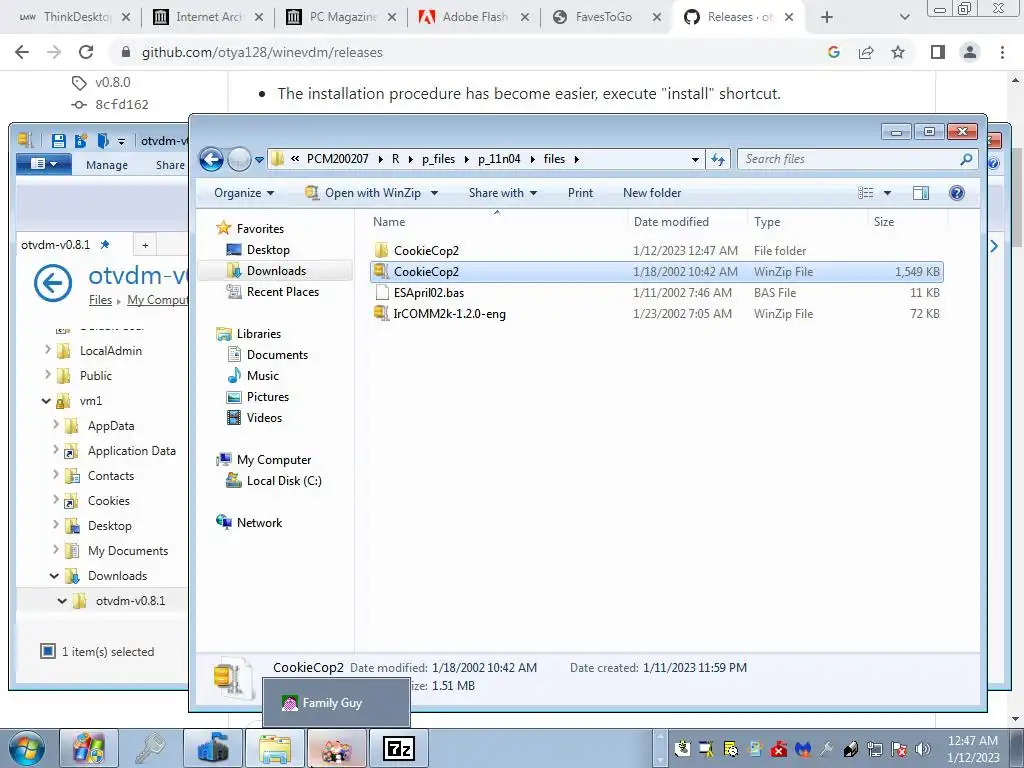Open address bar history dropdown
Image resolution: width=1024 pixels, height=768 pixels.
pyautogui.click(x=695, y=159)
